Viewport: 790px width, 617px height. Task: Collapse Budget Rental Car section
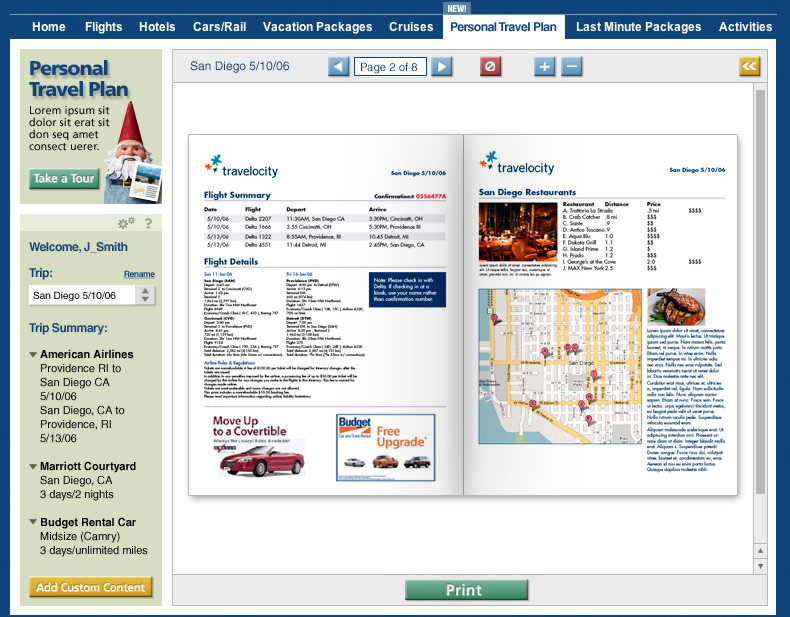(33, 522)
